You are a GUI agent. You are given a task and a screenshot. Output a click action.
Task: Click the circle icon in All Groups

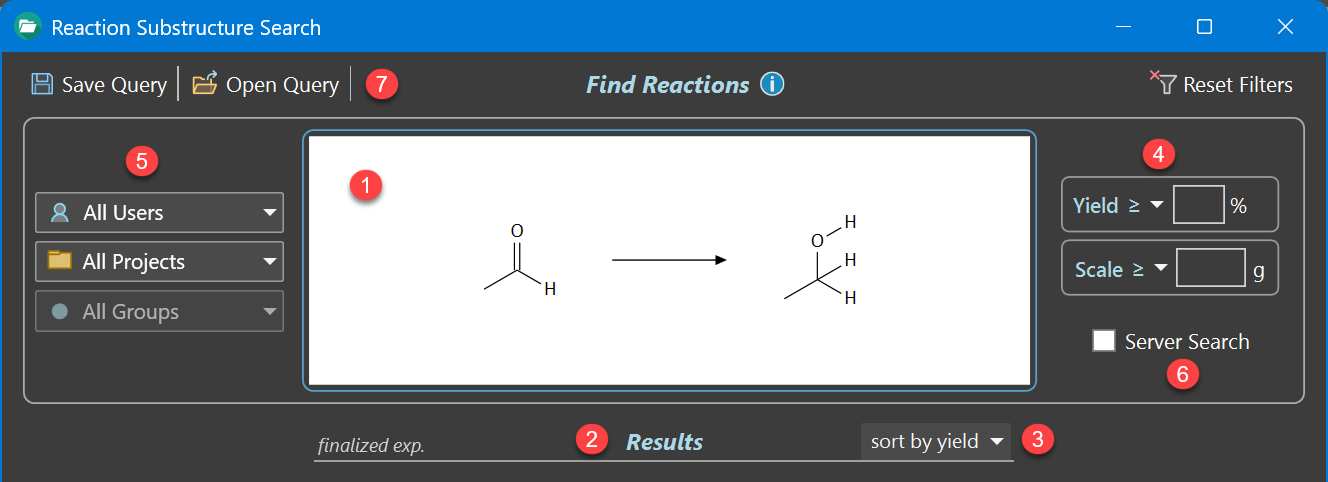tap(60, 311)
